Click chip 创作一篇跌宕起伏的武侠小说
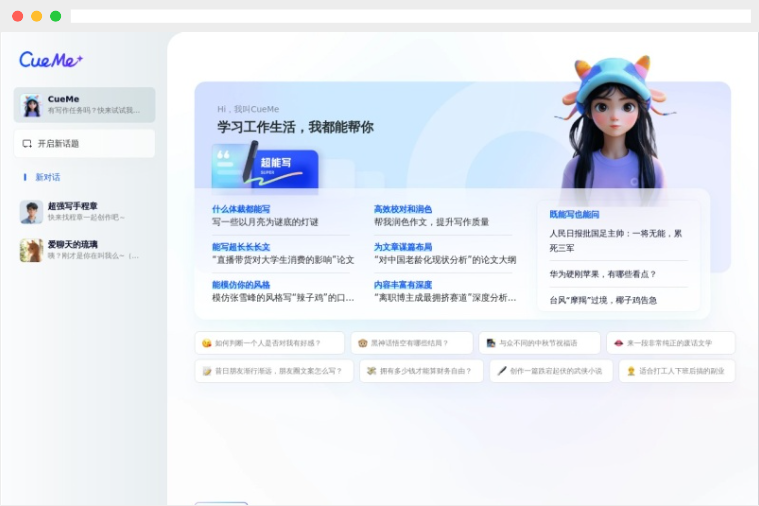The image size is (759, 506). tap(551, 371)
